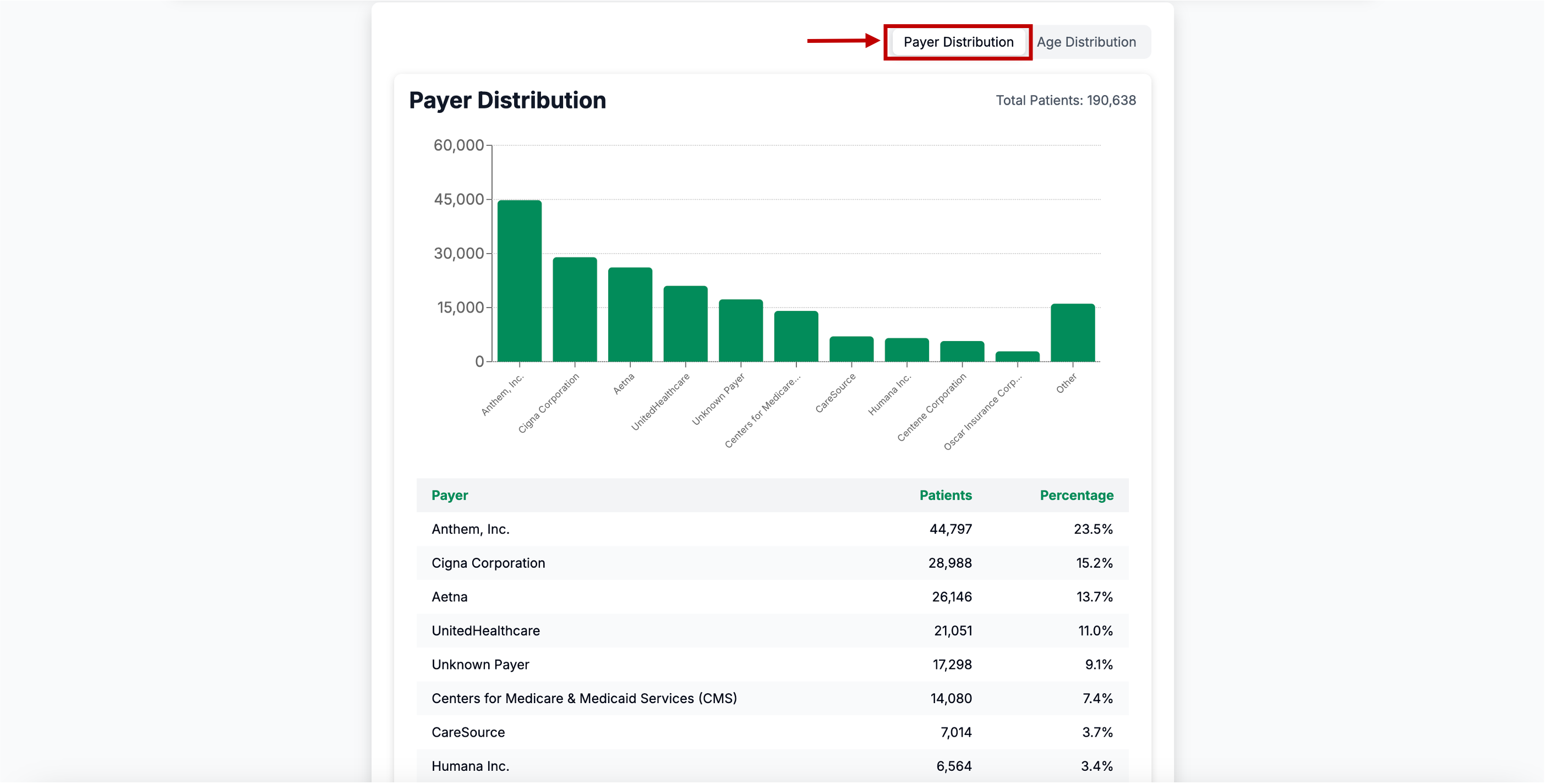Click the Other category bar
The height and width of the screenshot is (784, 1546).
click(1073, 333)
